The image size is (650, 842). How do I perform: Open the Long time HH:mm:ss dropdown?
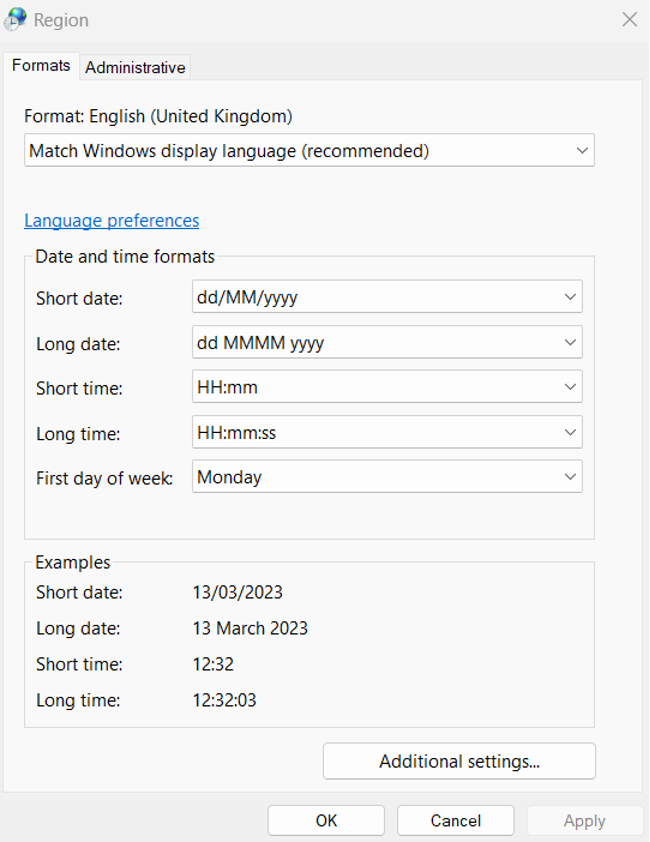click(x=387, y=433)
